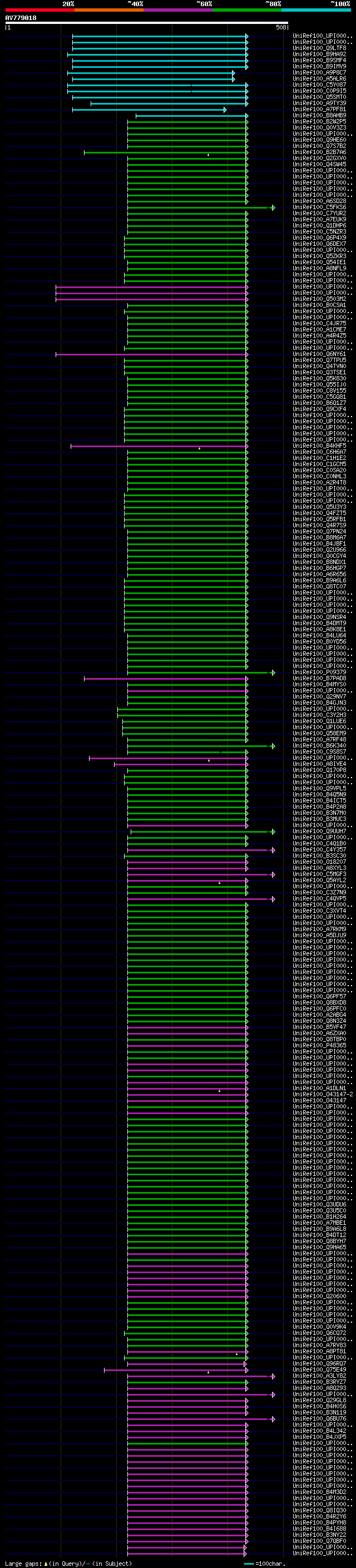Open hit UniRef100_Q9LTF8
Screen dimensions: 356x1568
(x=319, y=48)
